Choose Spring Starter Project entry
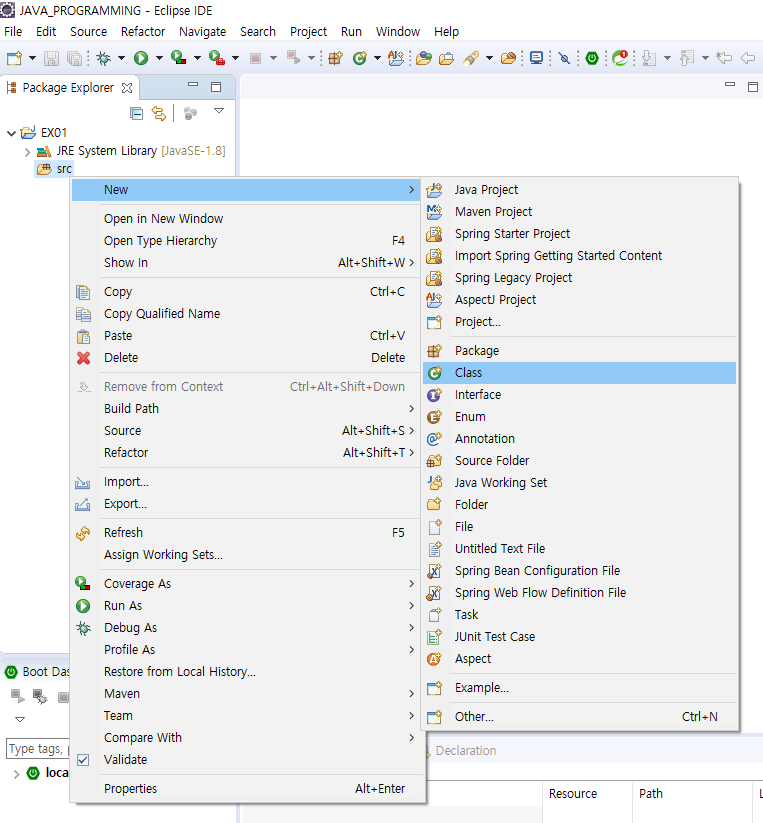 point(579,234)
